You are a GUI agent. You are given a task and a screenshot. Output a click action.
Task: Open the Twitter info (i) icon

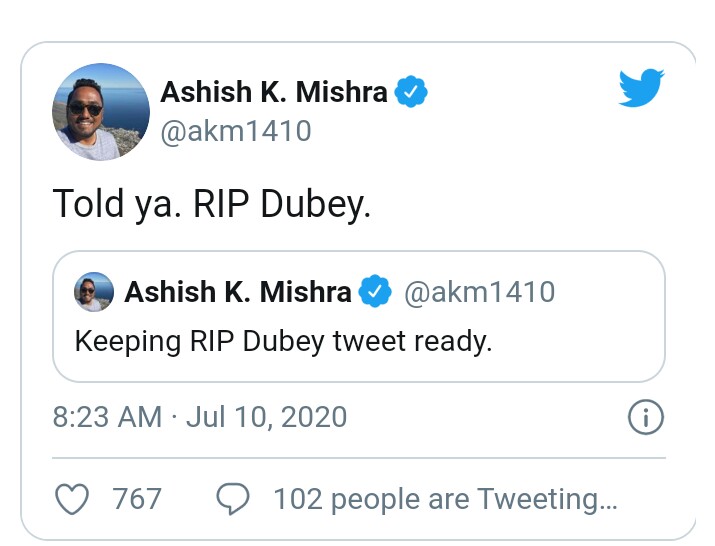645,418
